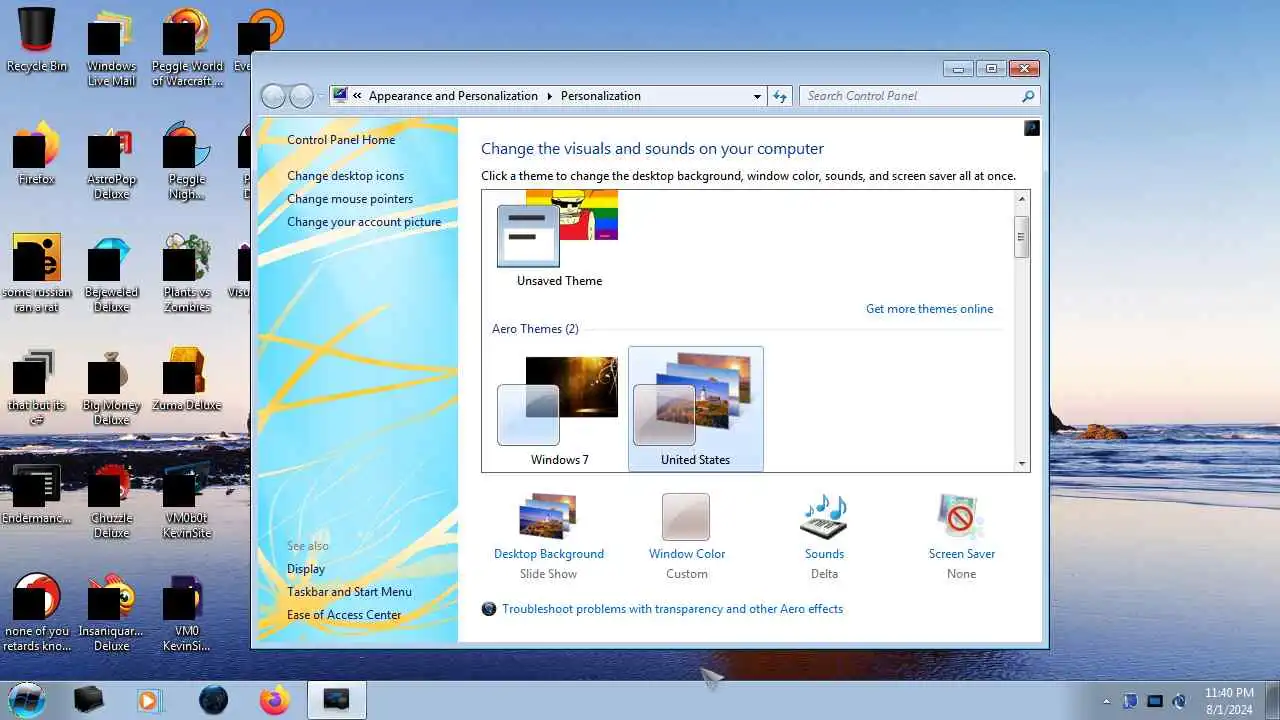Click the volume icon in system tray

(x=1180, y=701)
